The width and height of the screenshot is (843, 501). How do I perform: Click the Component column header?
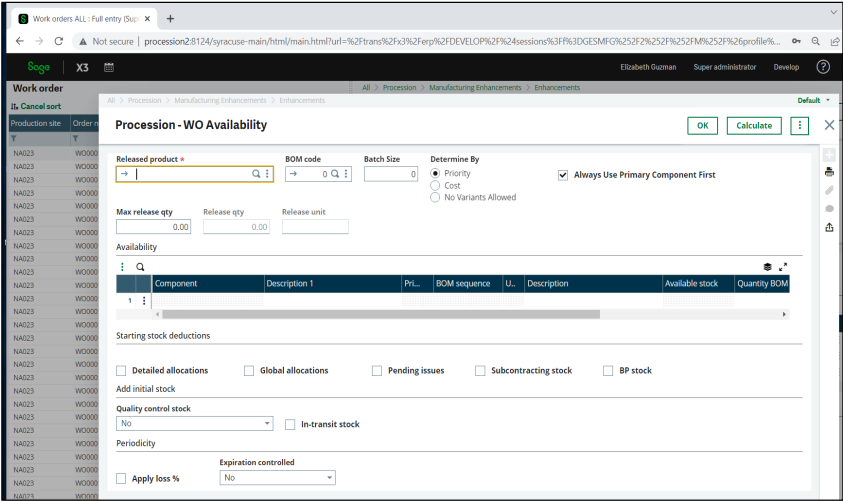pos(209,283)
